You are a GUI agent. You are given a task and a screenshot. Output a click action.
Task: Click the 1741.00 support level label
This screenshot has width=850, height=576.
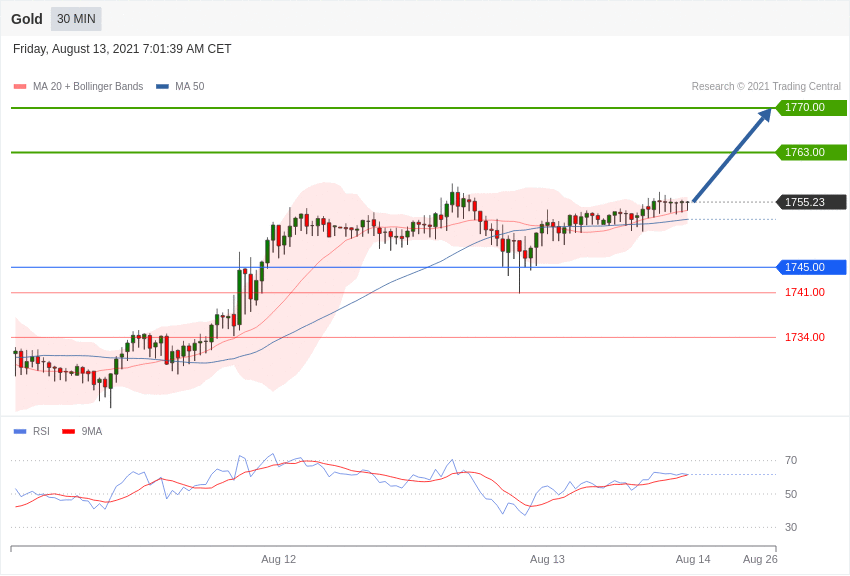tap(804, 293)
